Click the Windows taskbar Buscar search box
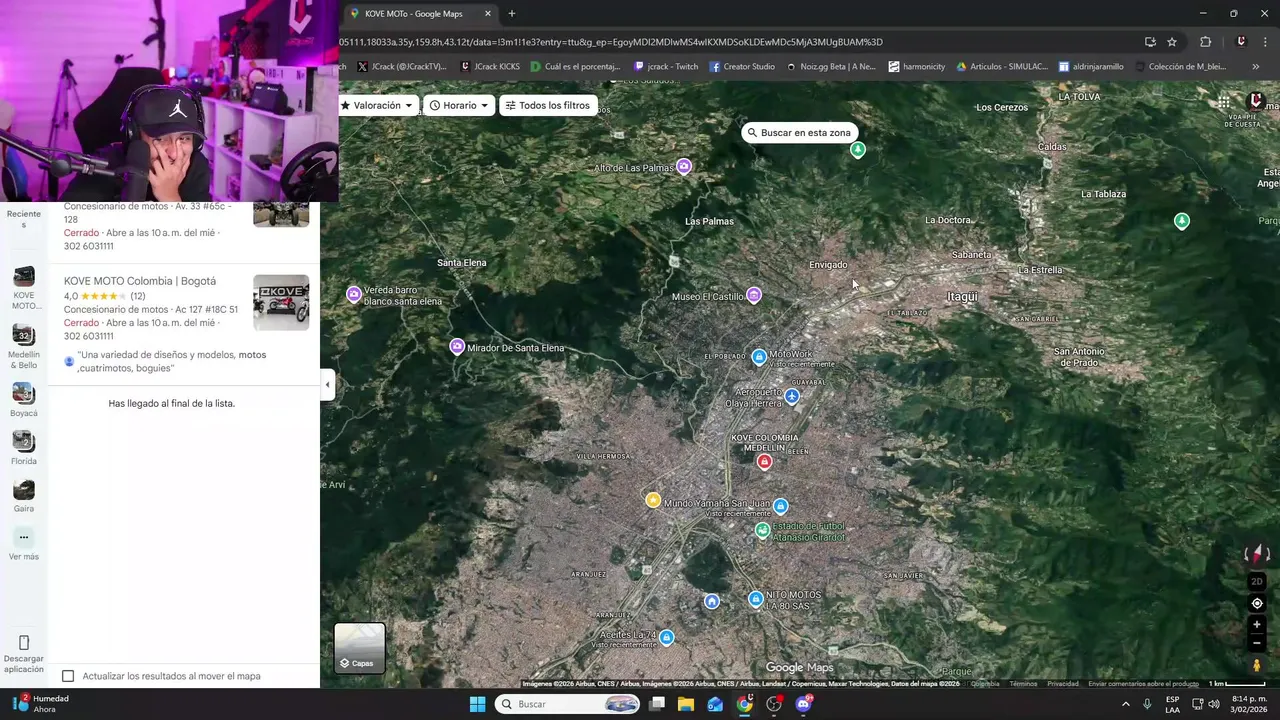The image size is (1280, 720). click(x=569, y=704)
